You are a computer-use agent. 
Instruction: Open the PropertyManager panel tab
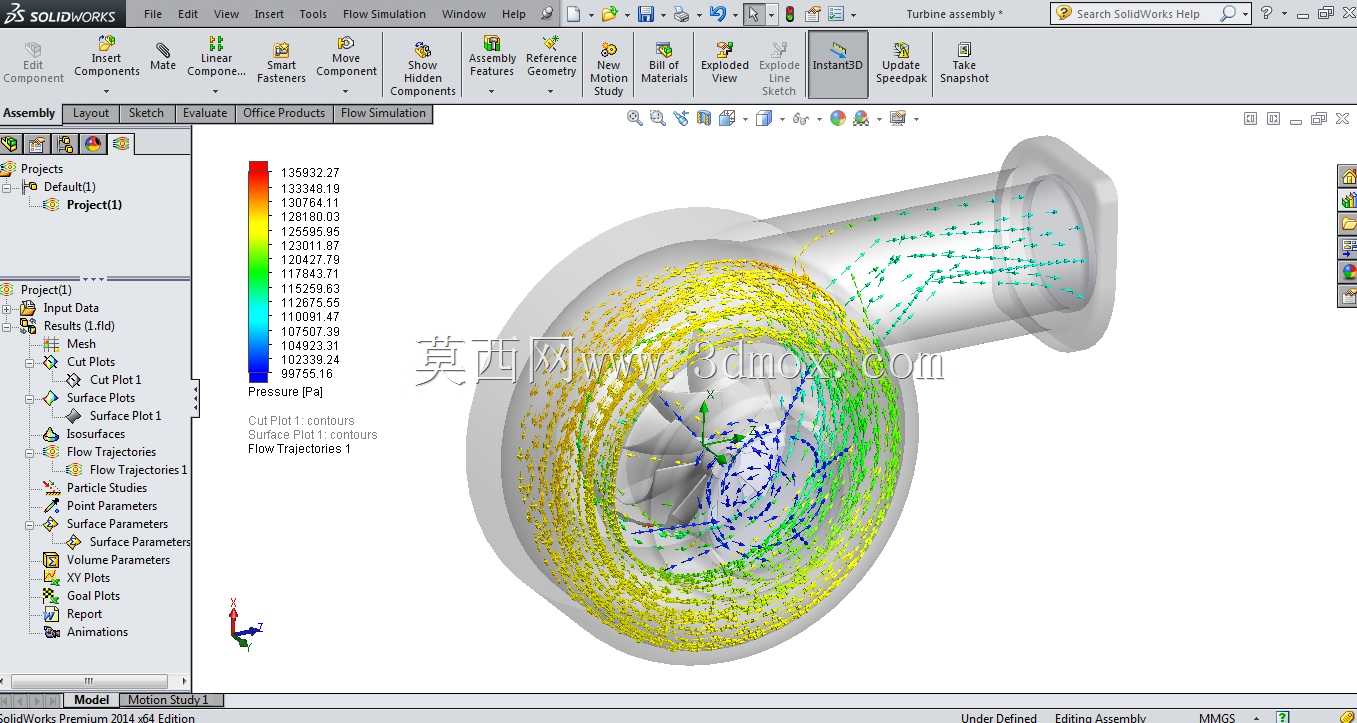click(x=39, y=144)
